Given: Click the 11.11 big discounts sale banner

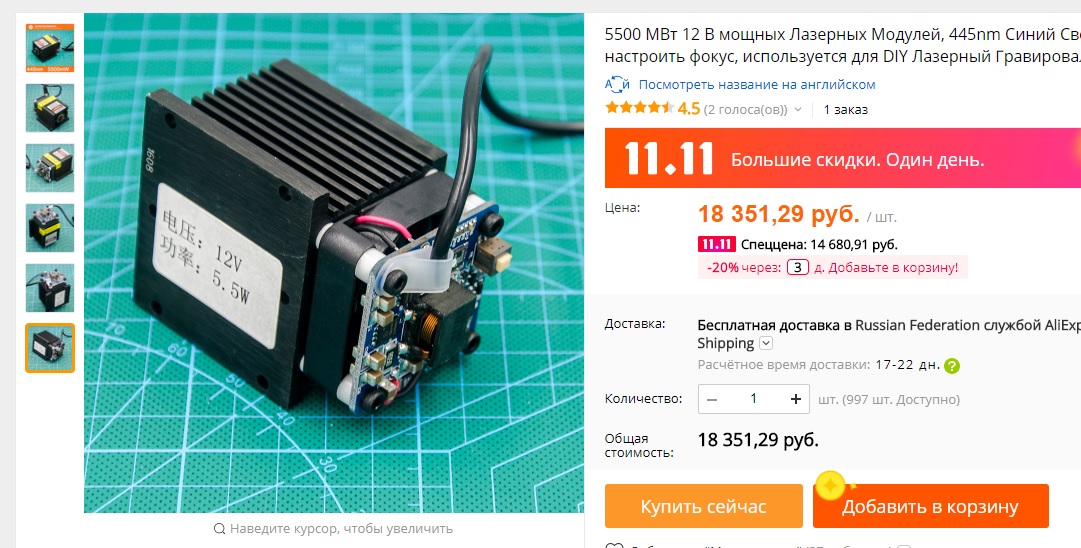Looking at the screenshot, I should pyautogui.click(x=842, y=158).
